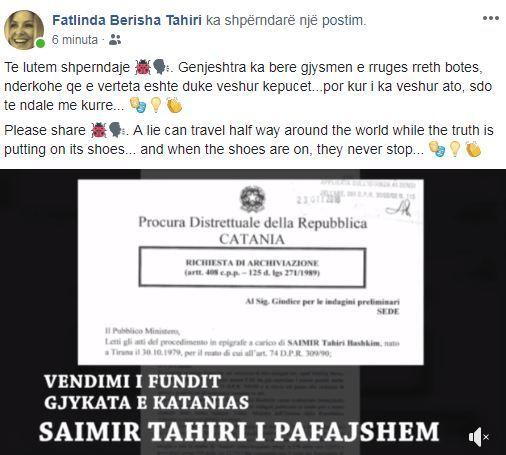This screenshot has height=455, width=506.
Task: Open the '6 minuta' timestamp link
Action: pos(75,40)
